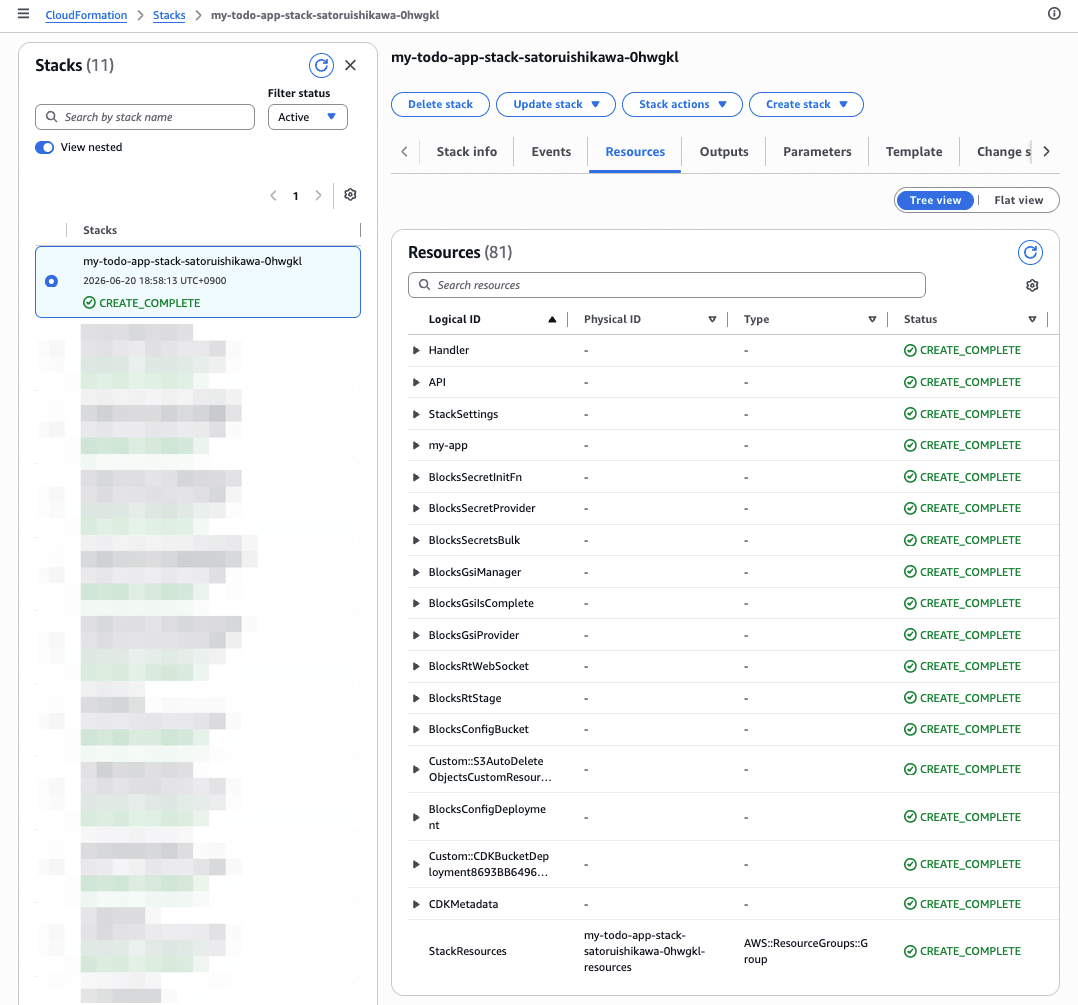Go to next Stacks page

click(x=318, y=196)
